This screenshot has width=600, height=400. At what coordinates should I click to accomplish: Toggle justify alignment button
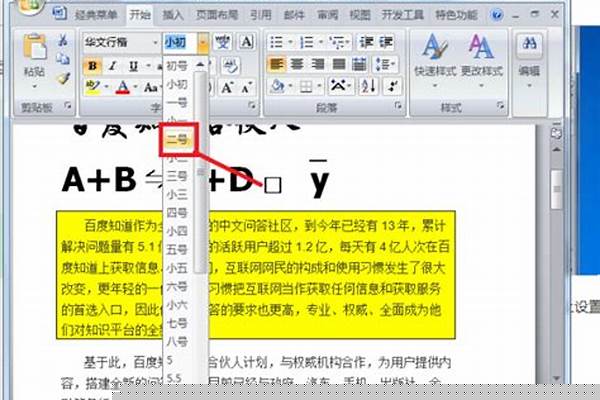[x=339, y=65]
